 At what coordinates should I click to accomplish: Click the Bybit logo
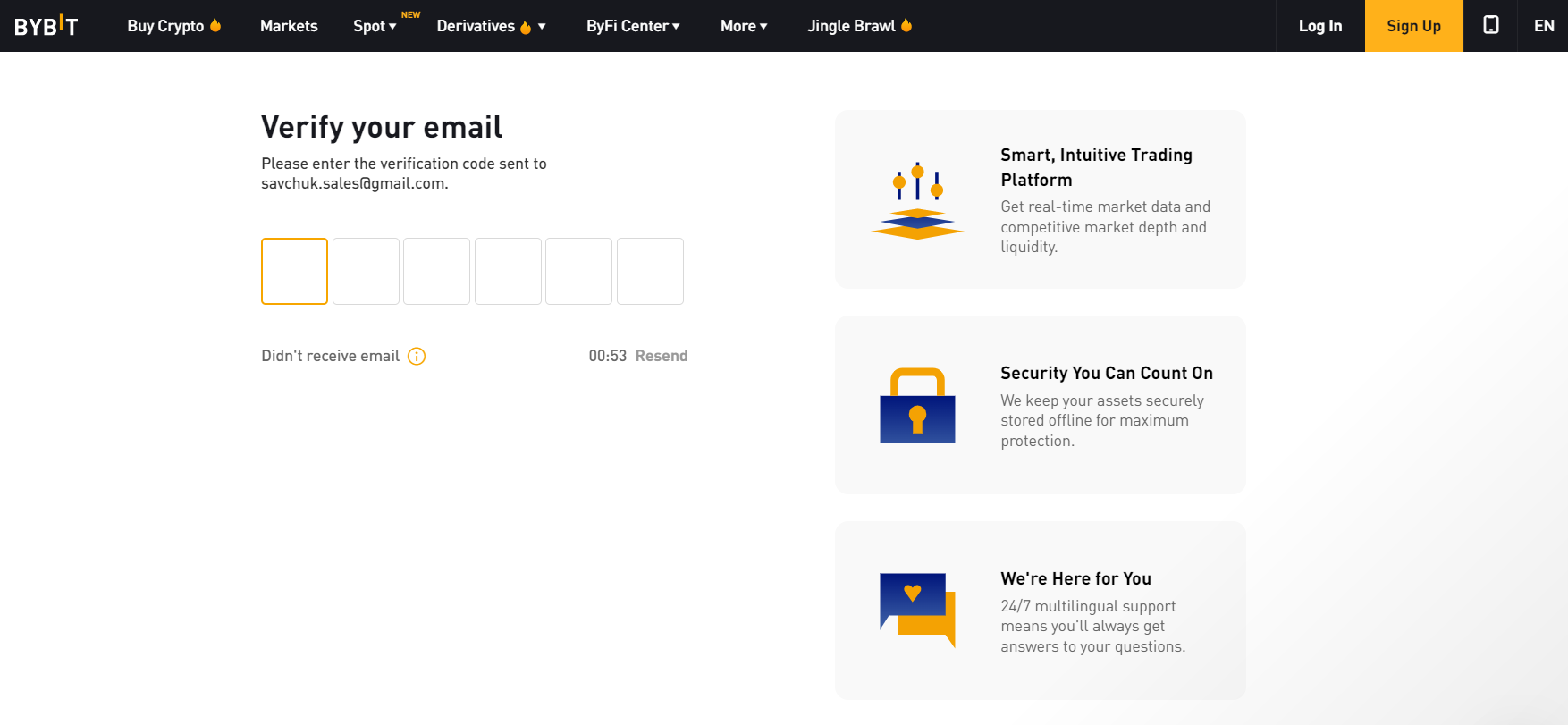pos(46,26)
